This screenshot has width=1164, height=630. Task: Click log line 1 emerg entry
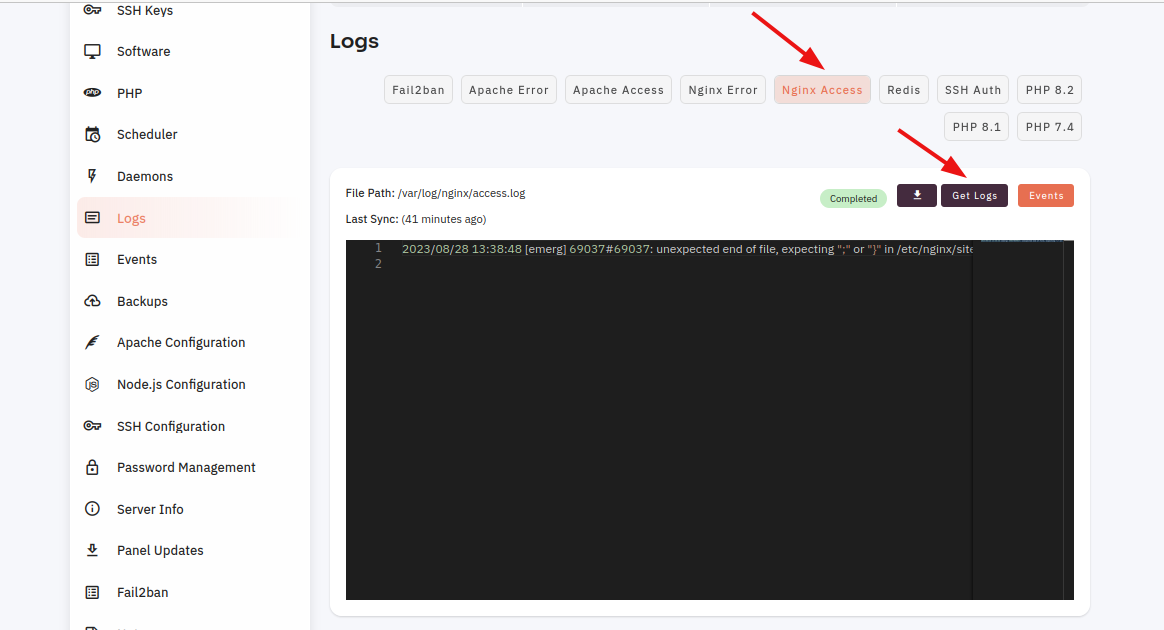(687, 249)
